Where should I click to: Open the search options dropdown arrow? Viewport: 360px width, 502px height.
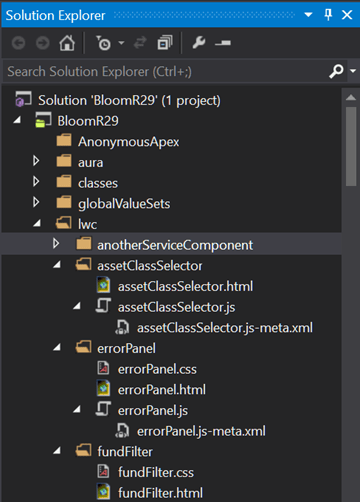pyautogui.click(x=353, y=71)
